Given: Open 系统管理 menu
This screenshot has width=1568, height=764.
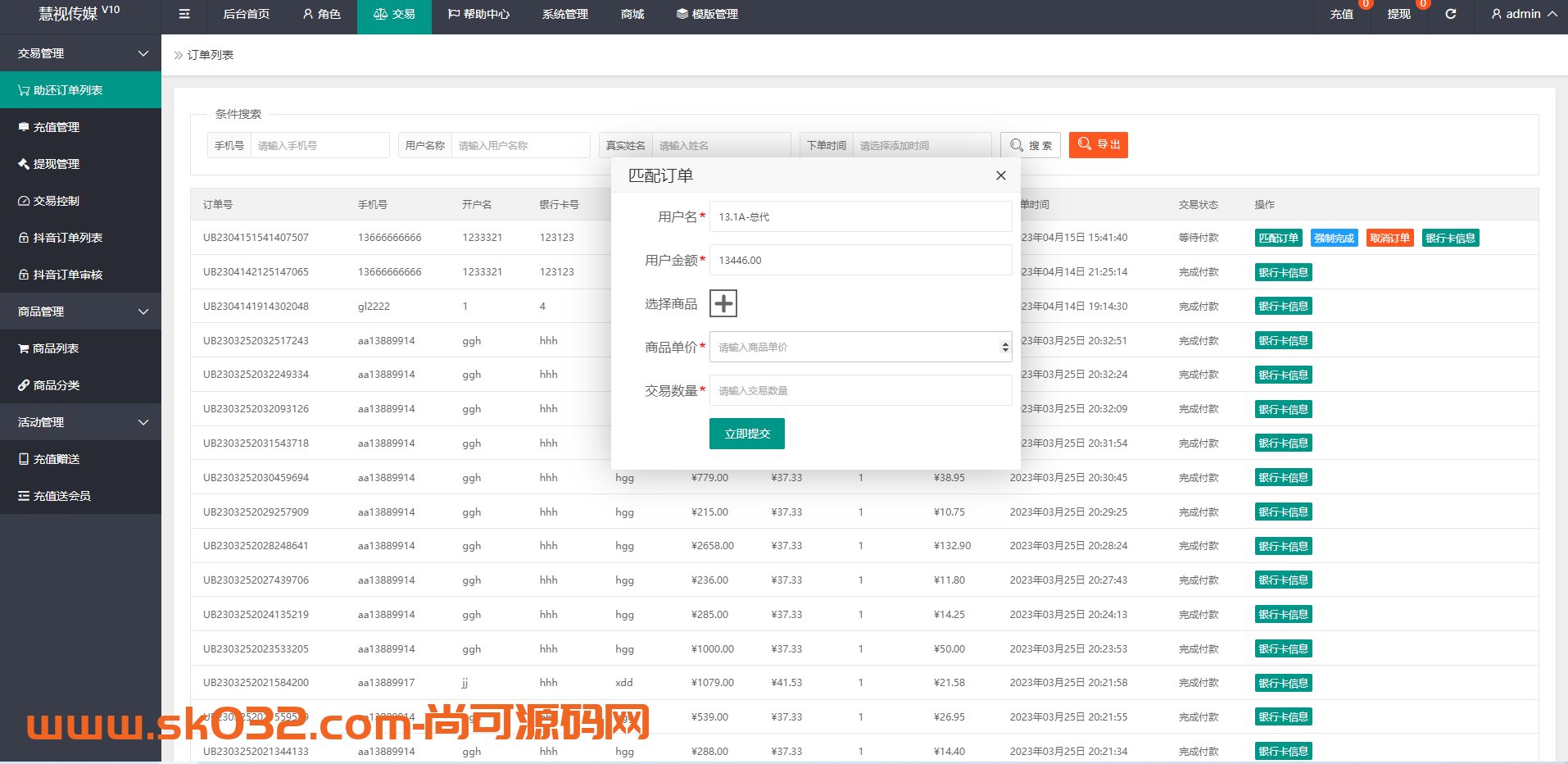Looking at the screenshot, I should [565, 14].
